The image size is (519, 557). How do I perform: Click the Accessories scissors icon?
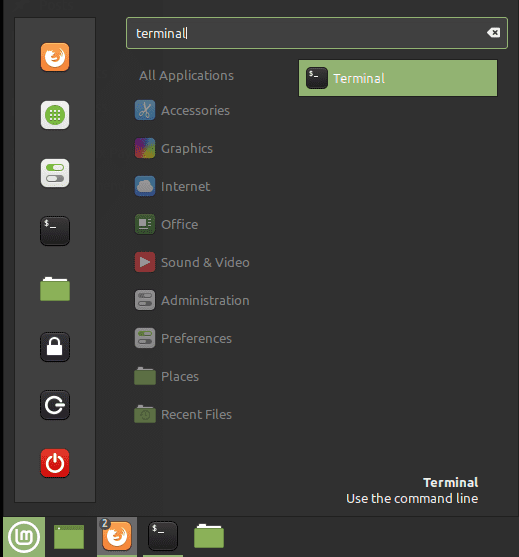[x=145, y=110]
